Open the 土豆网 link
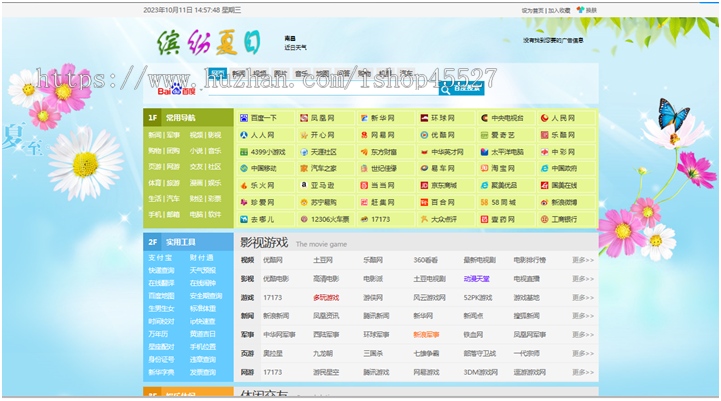 (323, 260)
